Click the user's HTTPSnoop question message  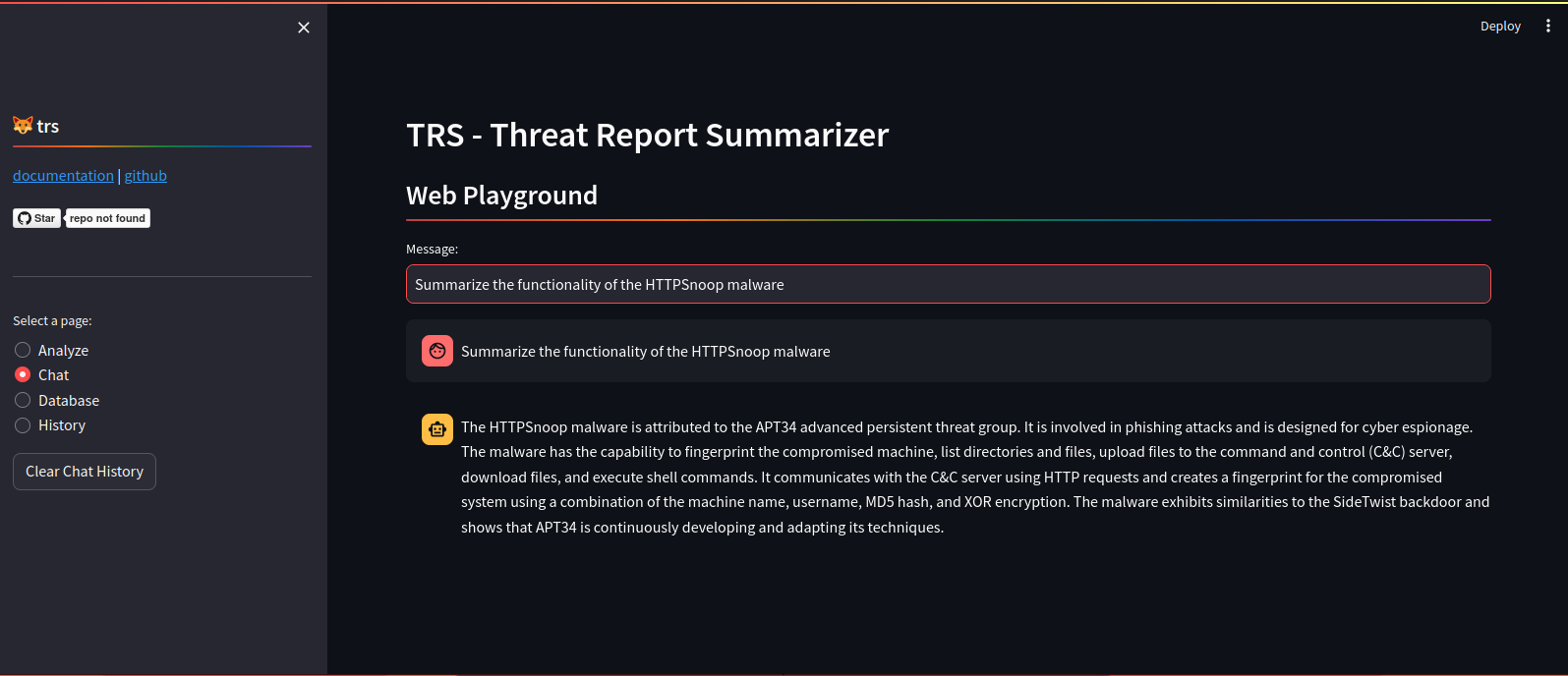[x=645, y=352]
